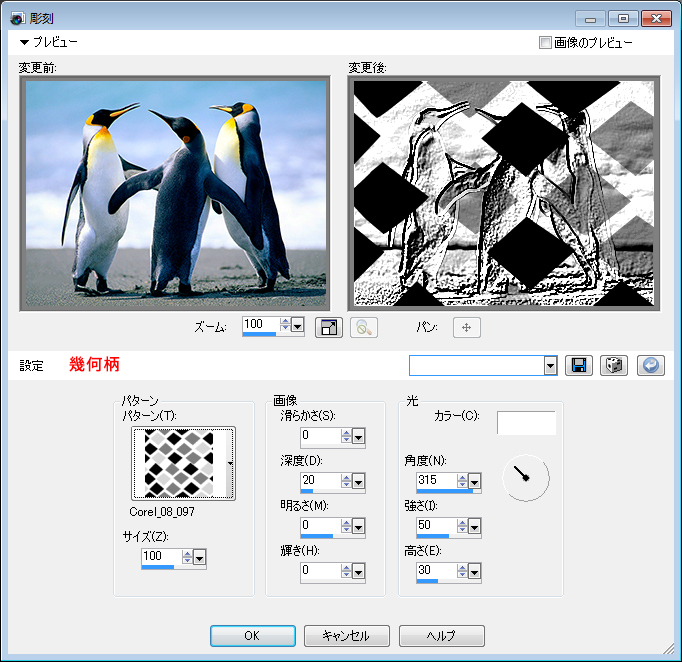This screenshot has width=682, height=662.
Task: Click the 角度 value field showing 315
Action: (436, 481)
